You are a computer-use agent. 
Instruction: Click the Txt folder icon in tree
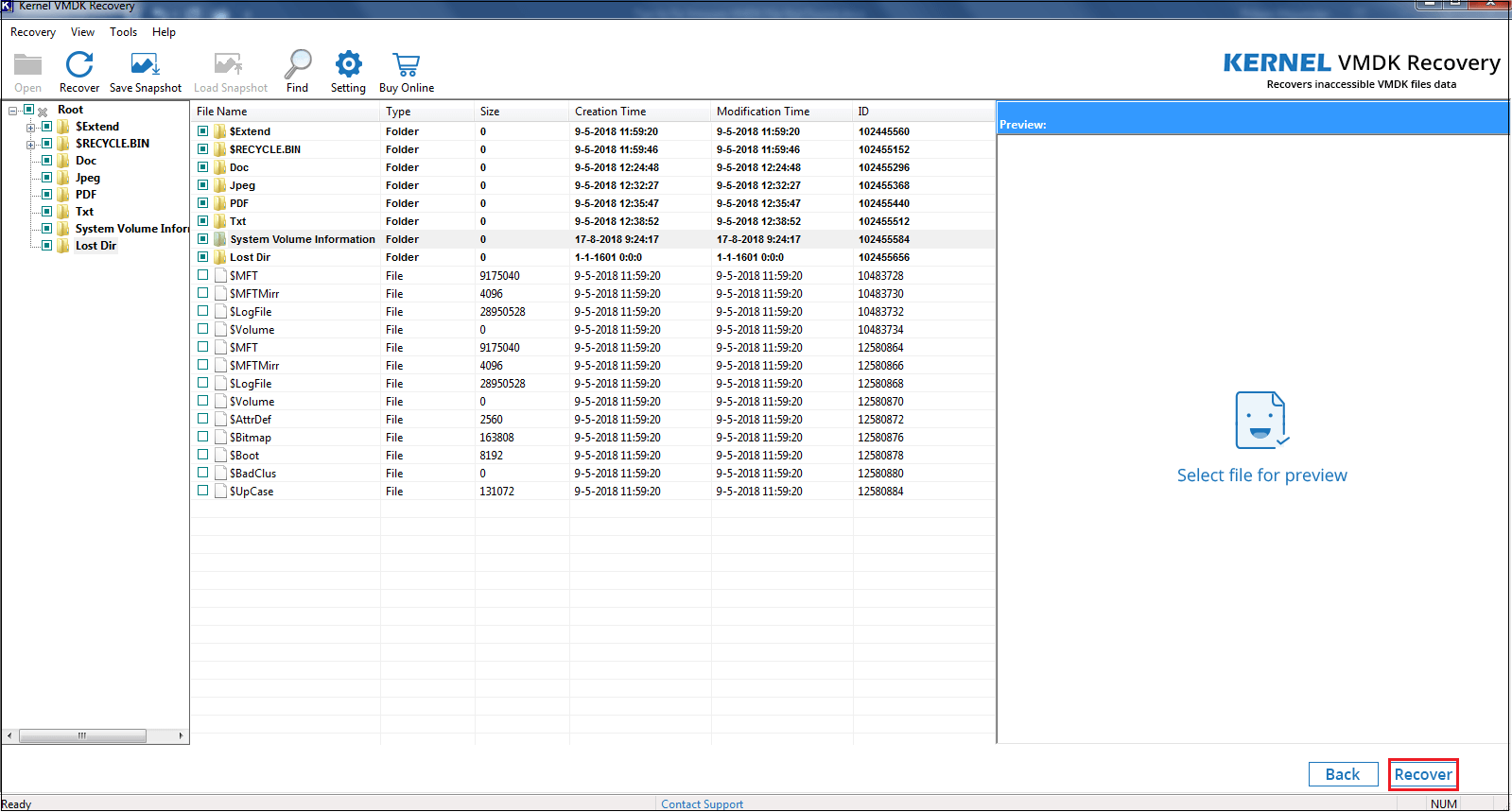coord(63,212)
